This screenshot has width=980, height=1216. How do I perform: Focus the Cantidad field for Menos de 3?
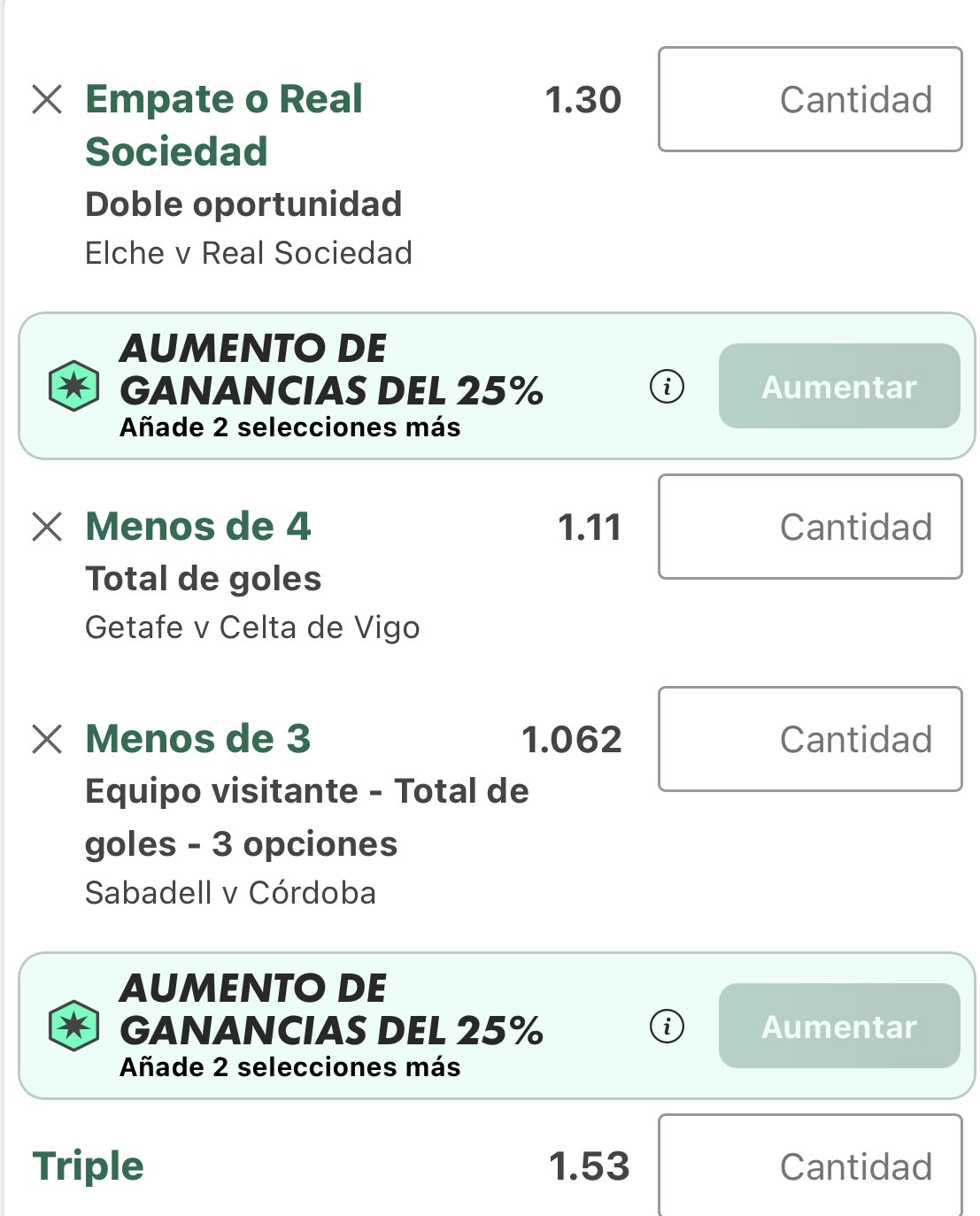click(810, 739)
